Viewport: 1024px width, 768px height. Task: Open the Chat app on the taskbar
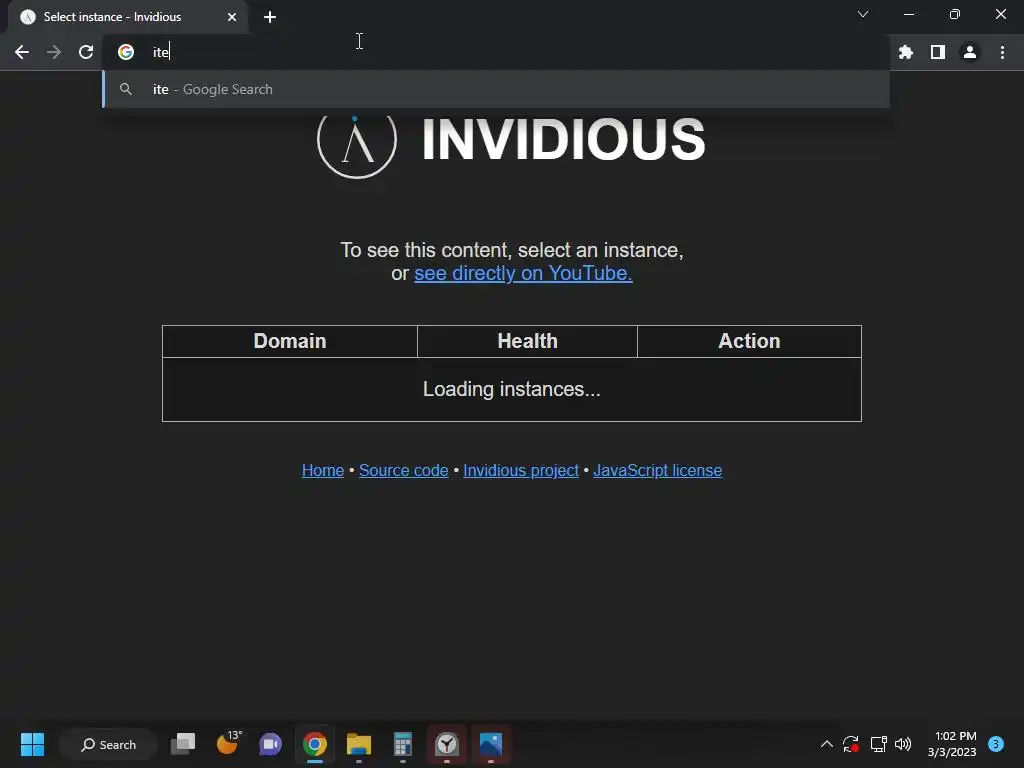pyautogui.click(x=270, y=744)
